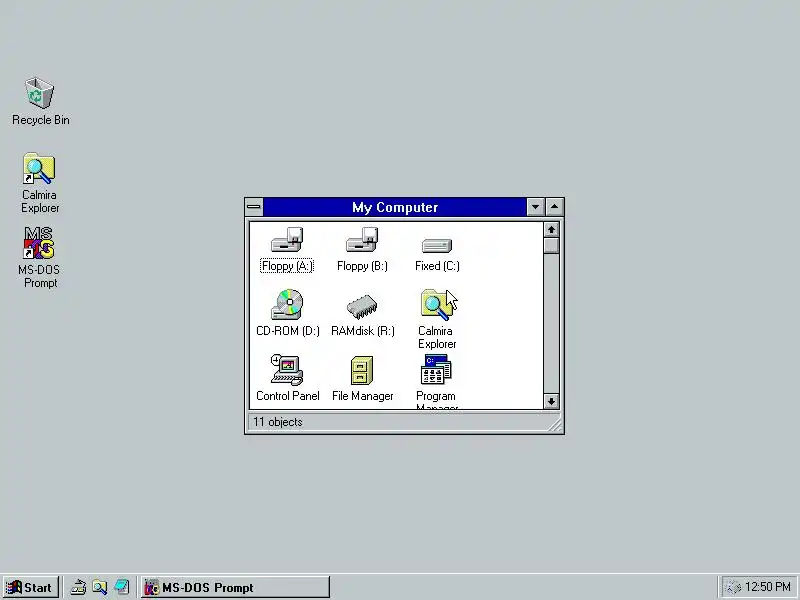This screenshot has height=600, width=800.
Task: Click the first quick-launch drive icon in taskbar
Action: coord(78,587)
